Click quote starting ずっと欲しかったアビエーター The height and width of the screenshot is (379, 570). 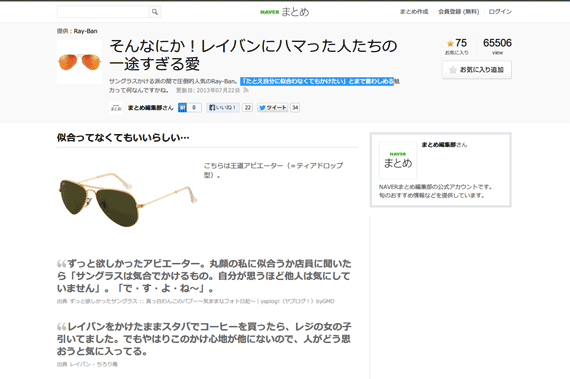[204, 276]
